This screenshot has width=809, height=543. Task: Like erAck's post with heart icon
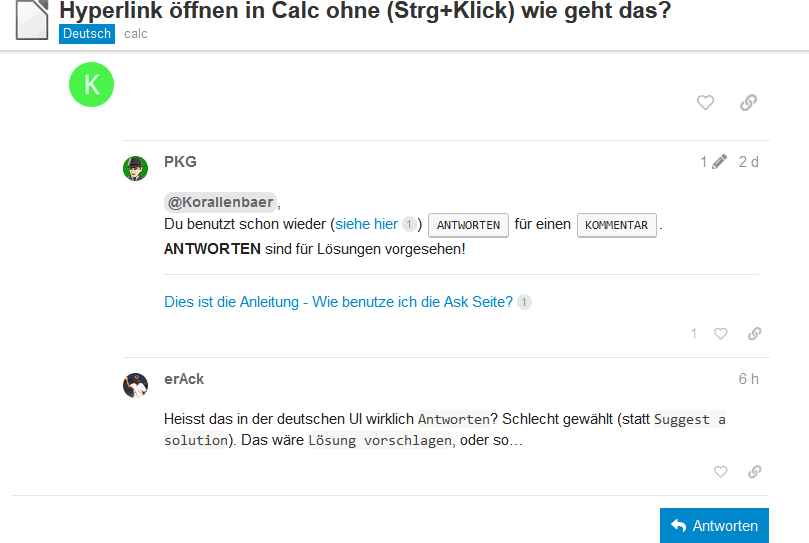point(720,471)
